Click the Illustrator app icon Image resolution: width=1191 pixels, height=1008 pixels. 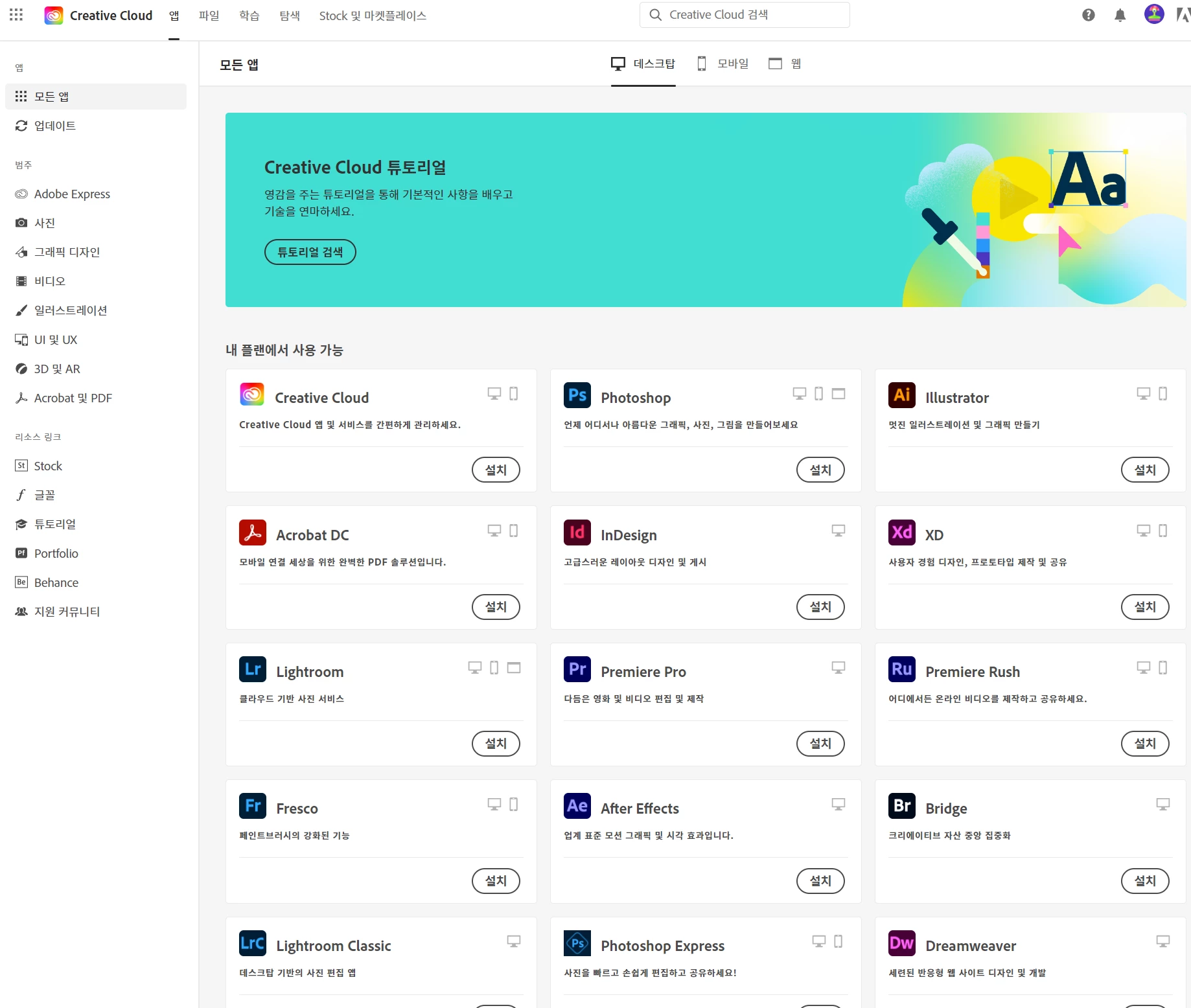(902, 395)
